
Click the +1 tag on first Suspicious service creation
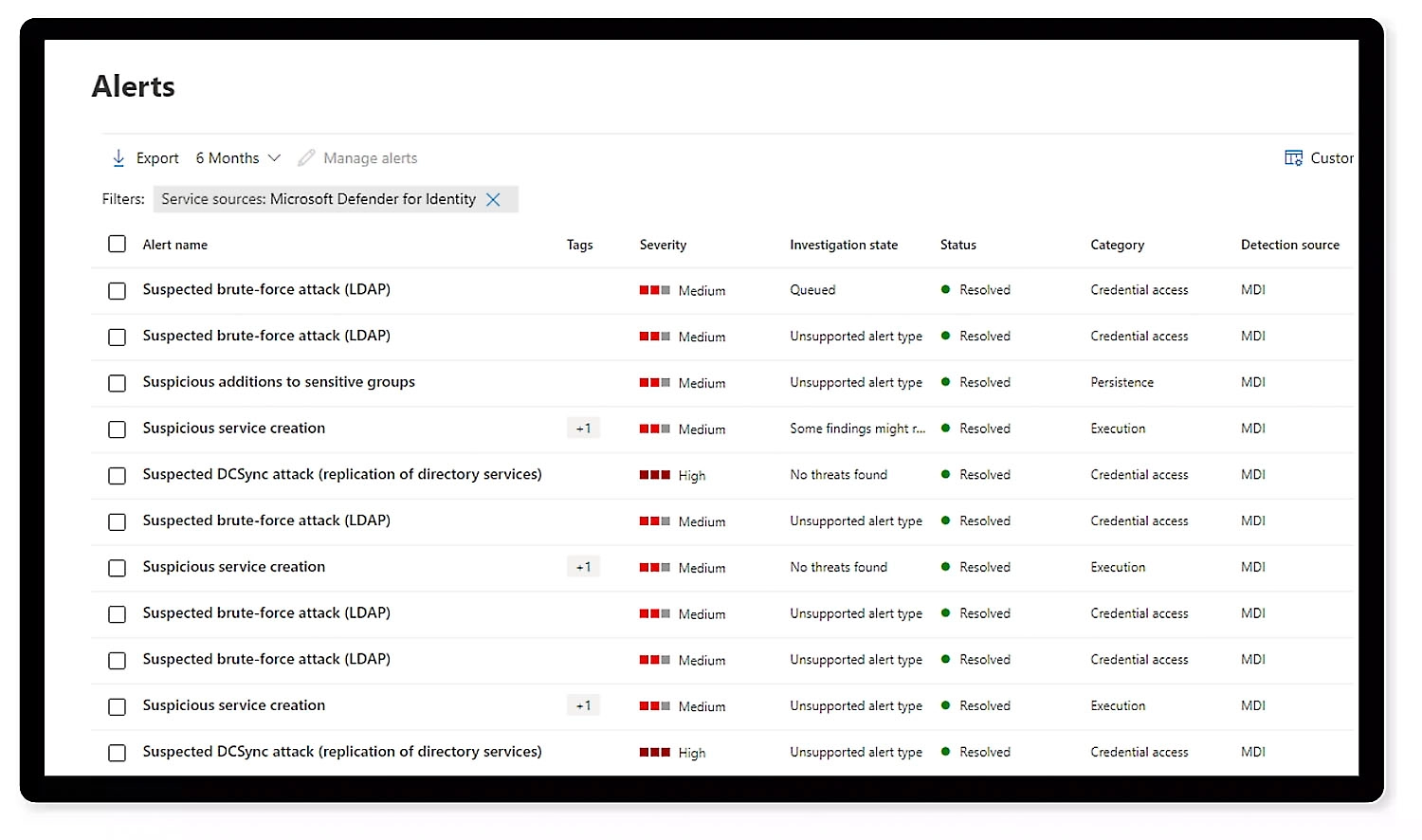click(x=583, y=429)
